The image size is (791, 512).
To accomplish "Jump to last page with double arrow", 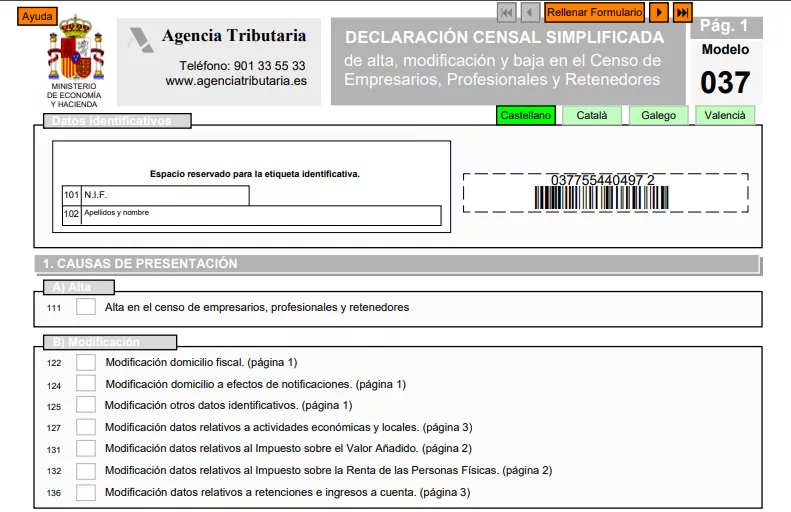I will point(682,12).
